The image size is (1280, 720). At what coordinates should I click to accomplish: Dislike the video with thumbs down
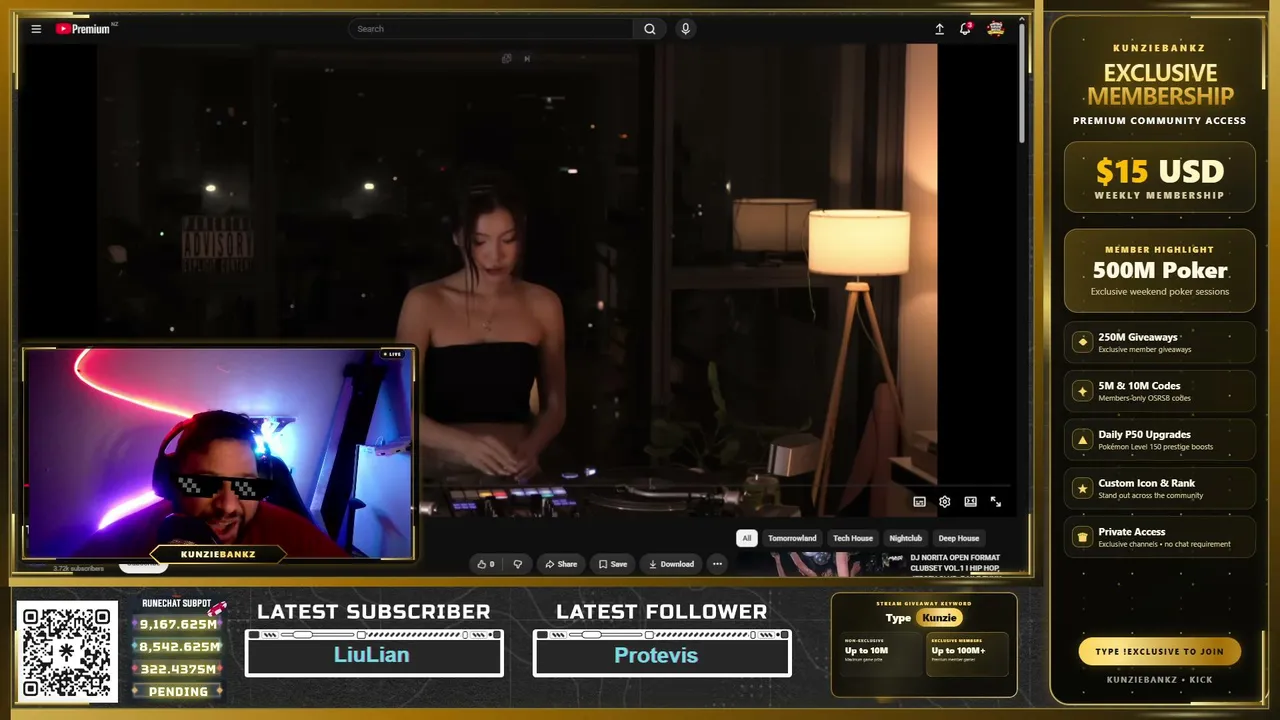[x=517, y=564]
